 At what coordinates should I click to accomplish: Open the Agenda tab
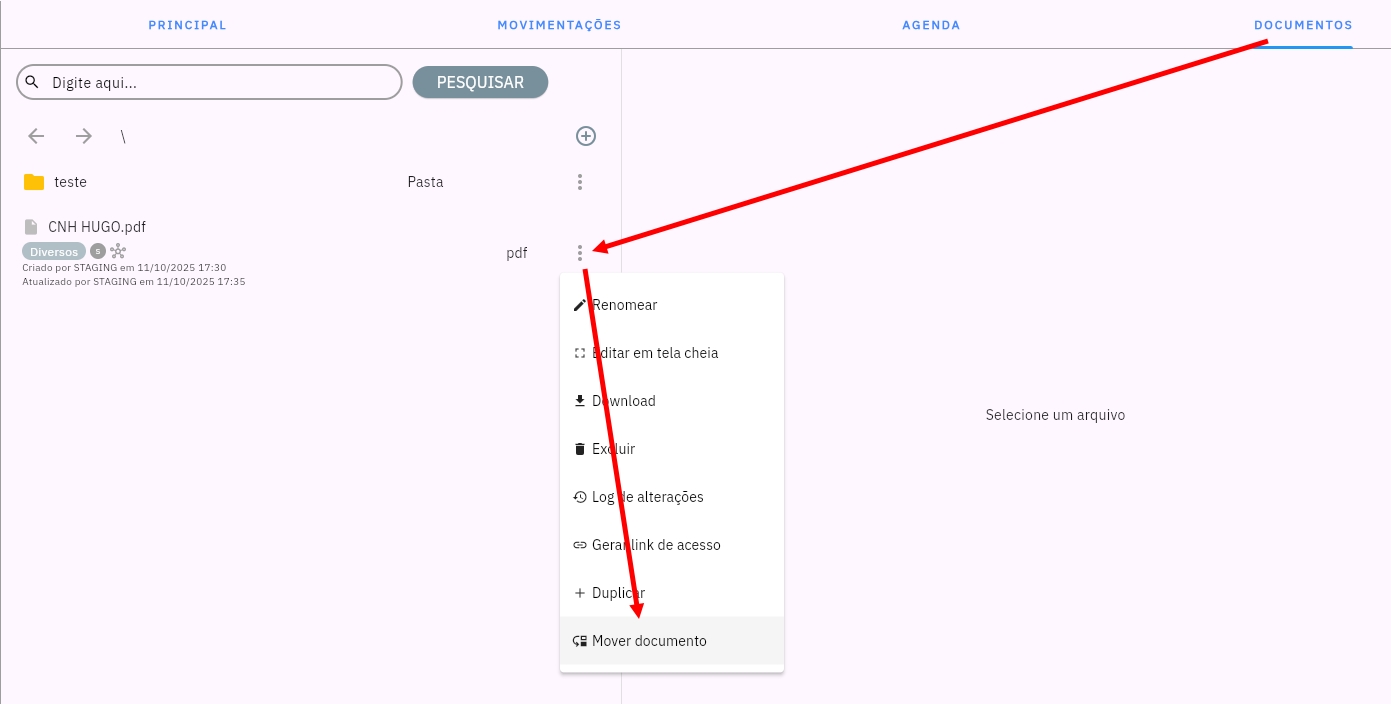pos(931,25)
